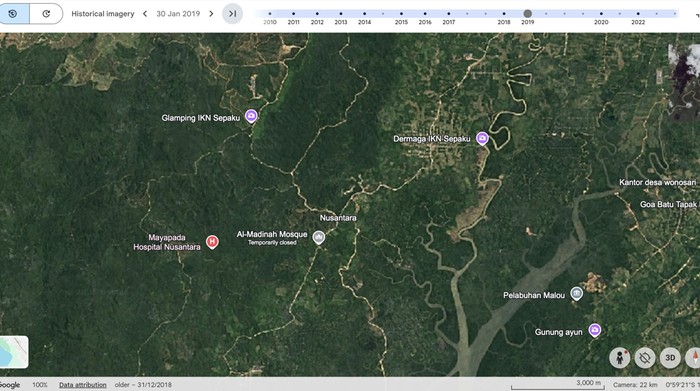Click the current 2019 timeline handle
The image size is (700, 391).
tap(528, 14)
